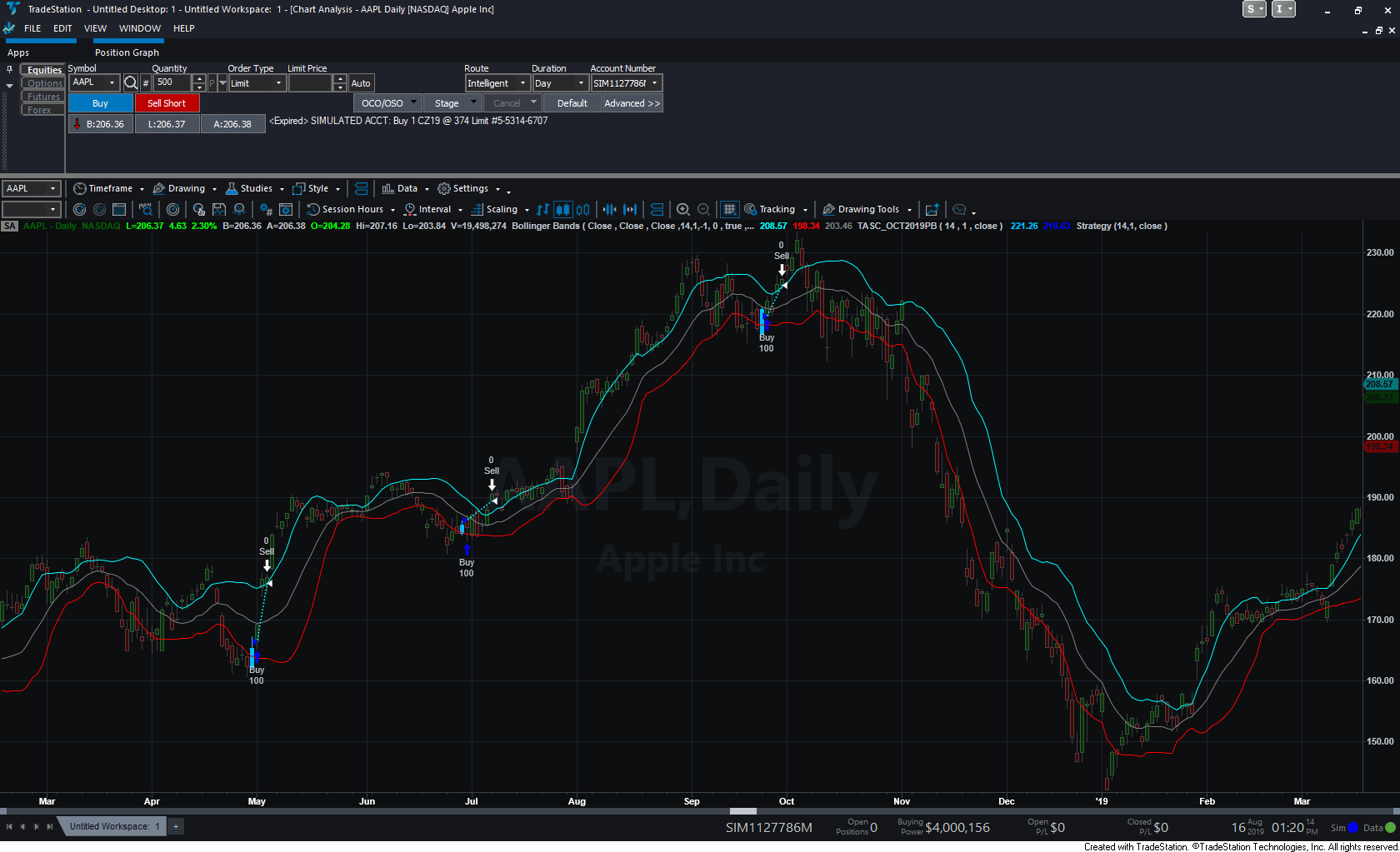Toggle the hash quantity type button
This screenshot has height=852, width=1400.
(146, 83)
